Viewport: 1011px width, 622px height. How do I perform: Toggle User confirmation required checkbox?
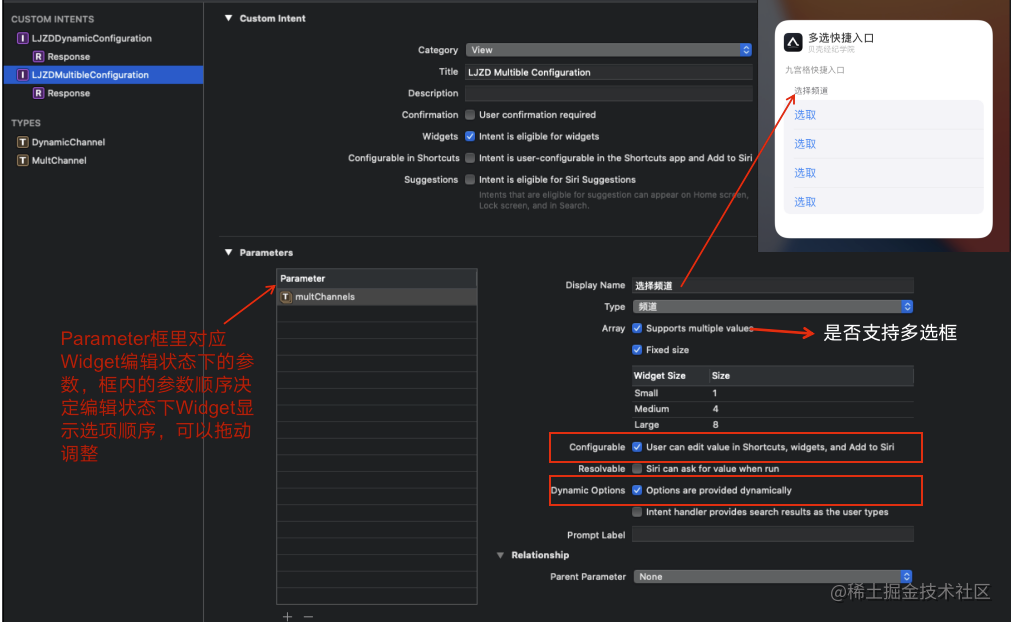tap(470, 115)
